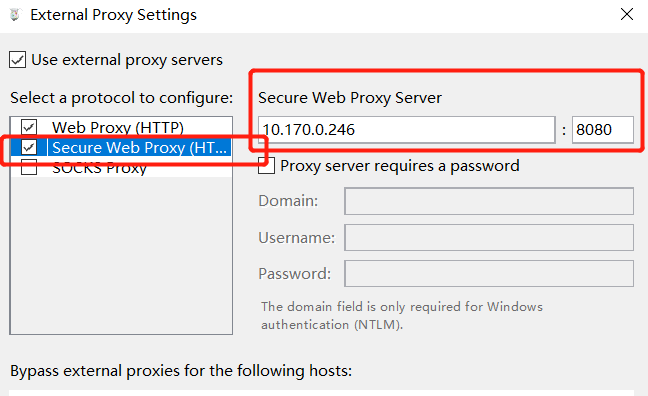648x396 pixels.
Task: Click the Domain input field
Action: click(489, 201)
